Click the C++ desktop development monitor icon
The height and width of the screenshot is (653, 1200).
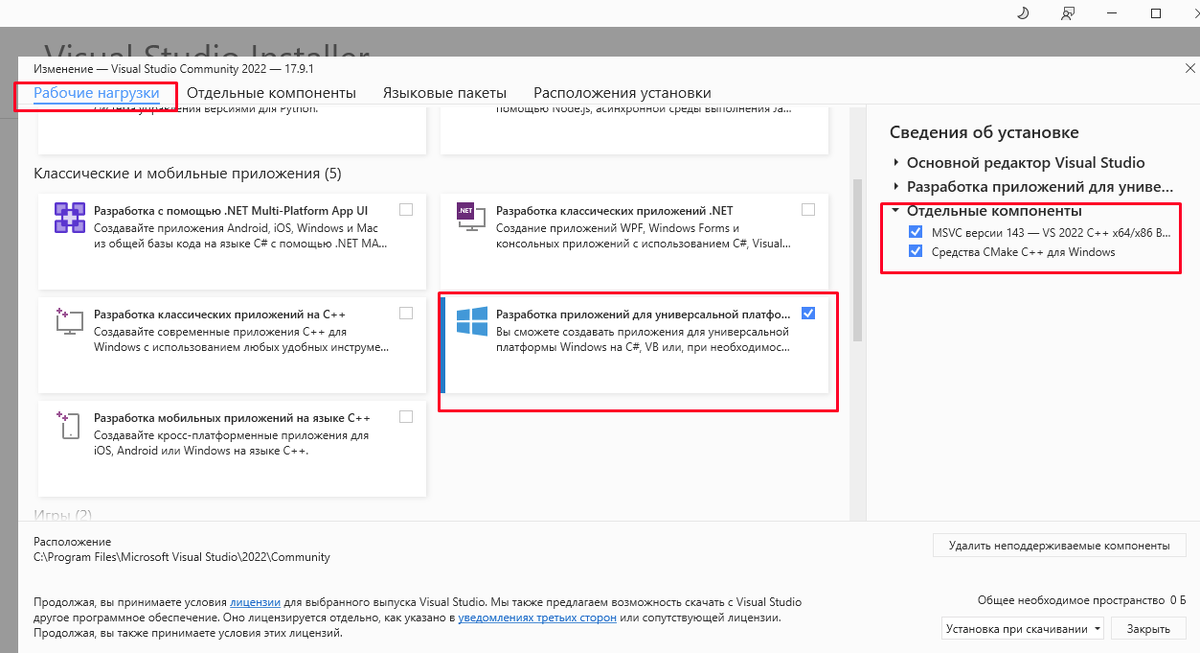[68, 321]
